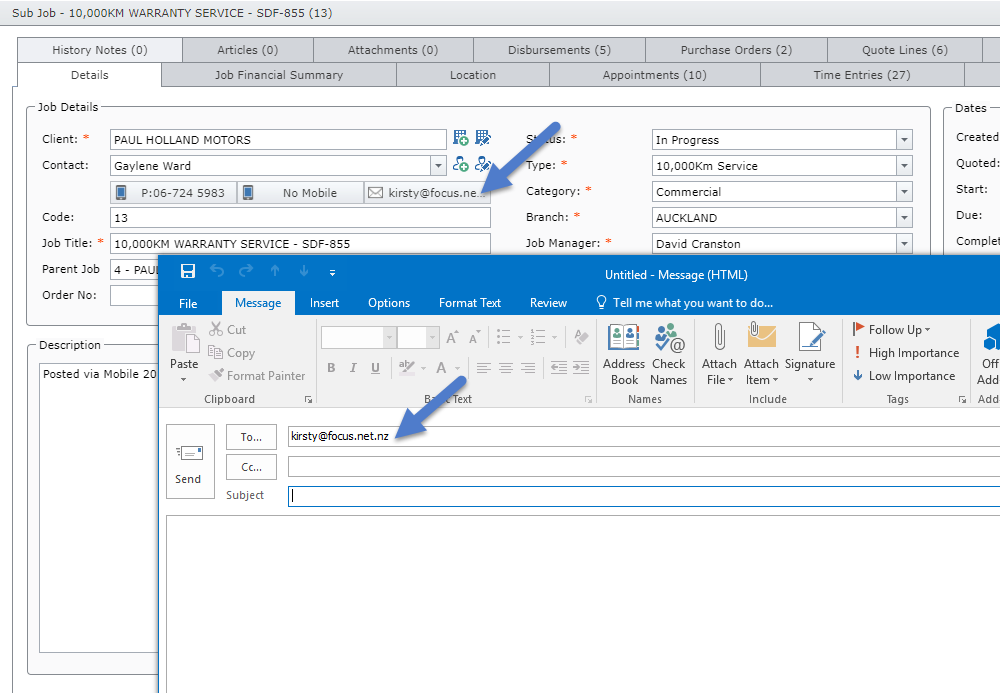
Task: Expand the Status dropdown showing In Progress
Action: [x=904, y=140]
